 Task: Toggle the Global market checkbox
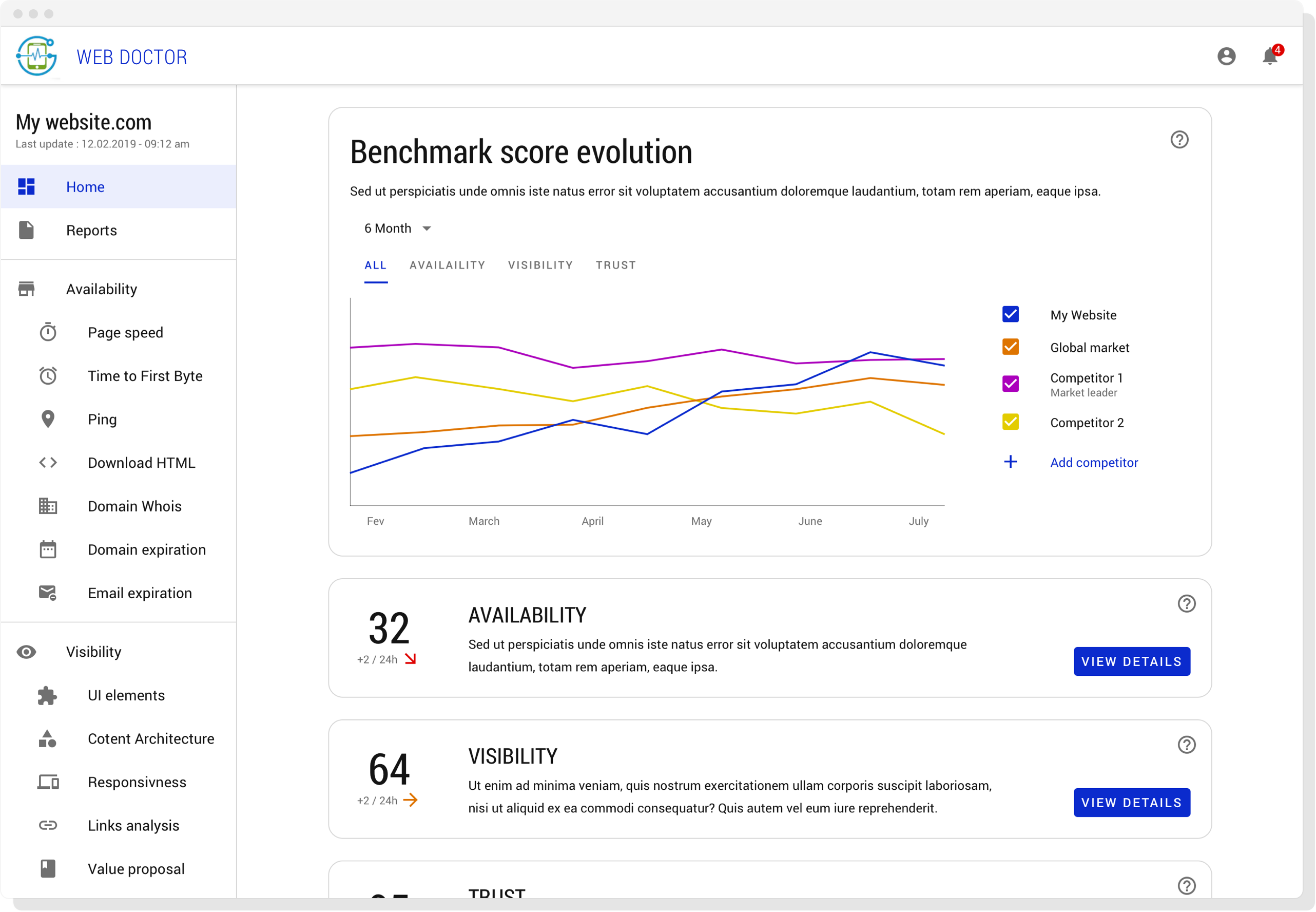pyautogui.click(x=1011, y=347)
